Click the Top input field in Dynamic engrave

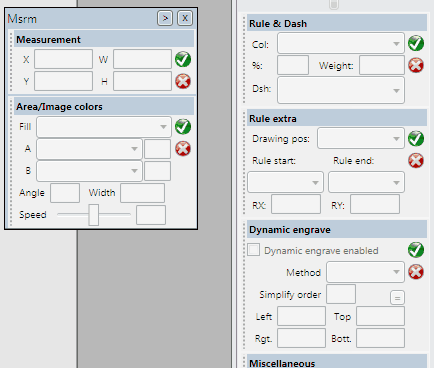tap(380, 316)
